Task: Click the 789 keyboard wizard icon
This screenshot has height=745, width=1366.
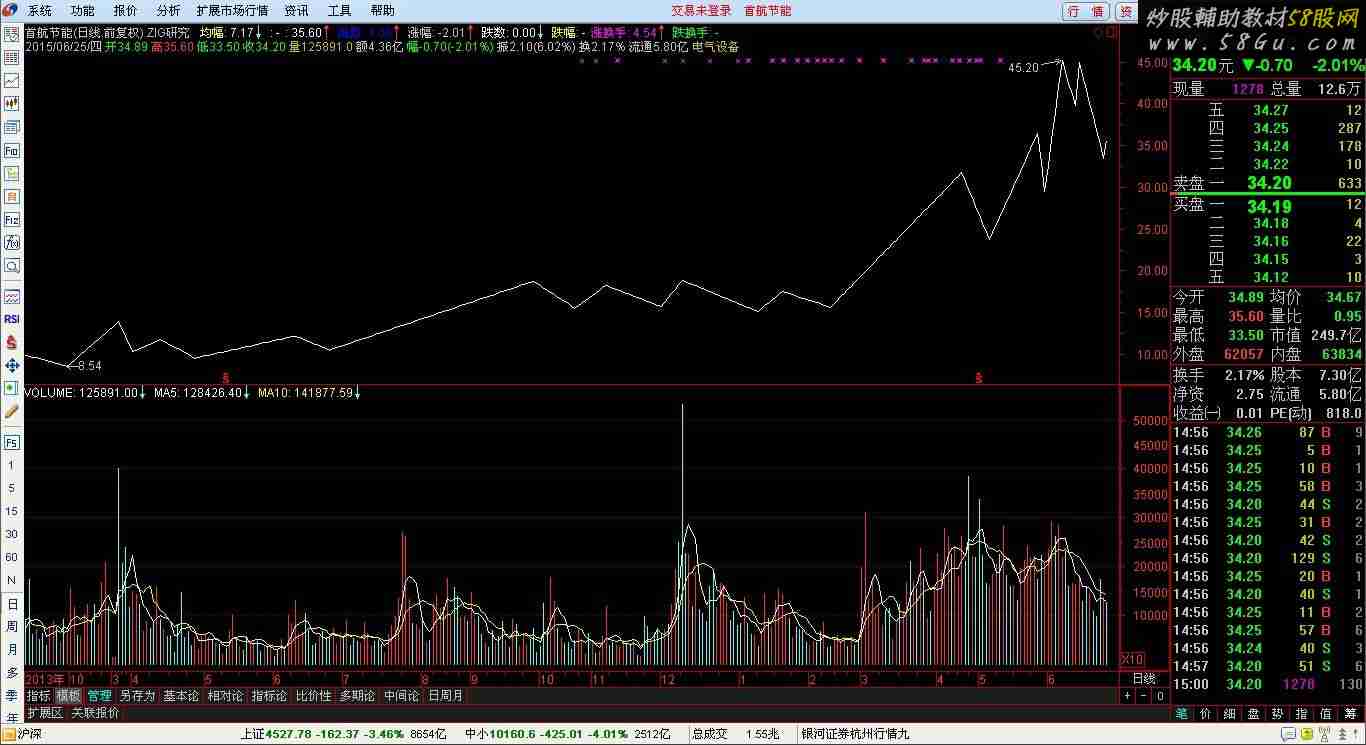Action: (x=12, y=242)
